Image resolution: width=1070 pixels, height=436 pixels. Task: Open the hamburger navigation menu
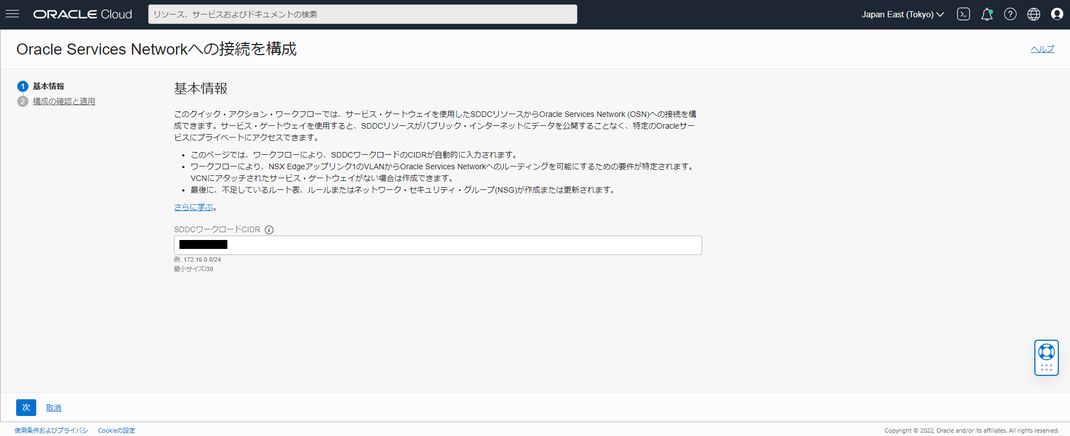click(x=12, y=14)
